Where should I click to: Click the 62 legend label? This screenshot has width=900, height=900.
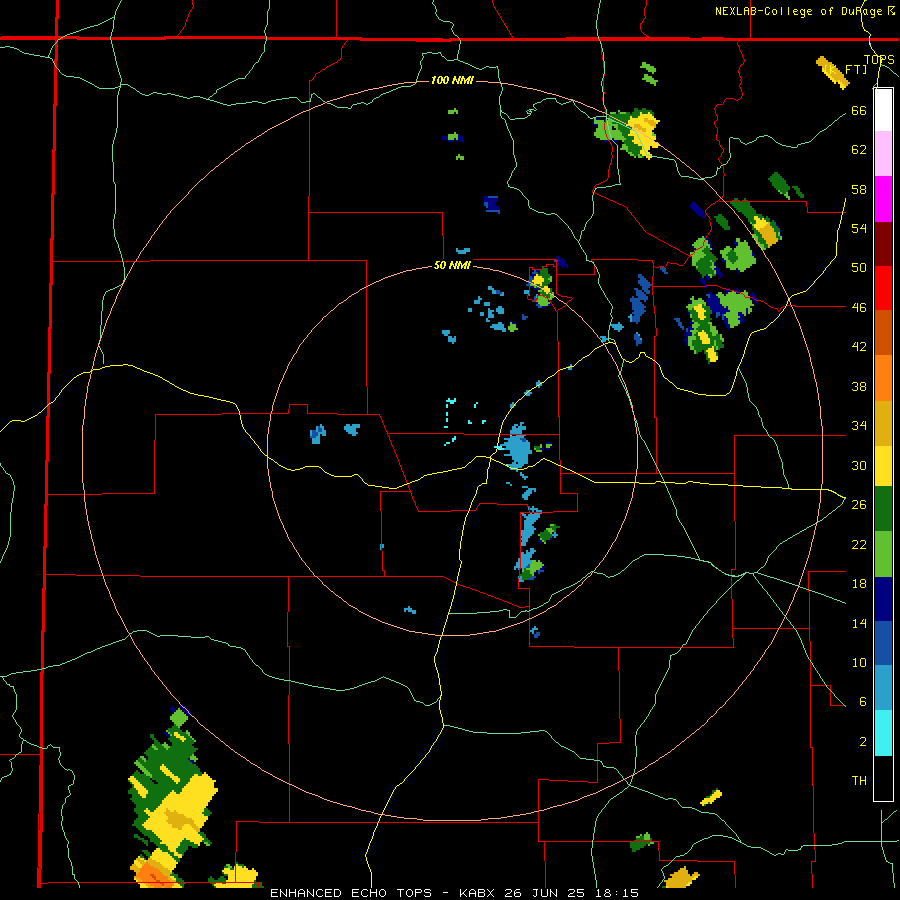point(859,149)
